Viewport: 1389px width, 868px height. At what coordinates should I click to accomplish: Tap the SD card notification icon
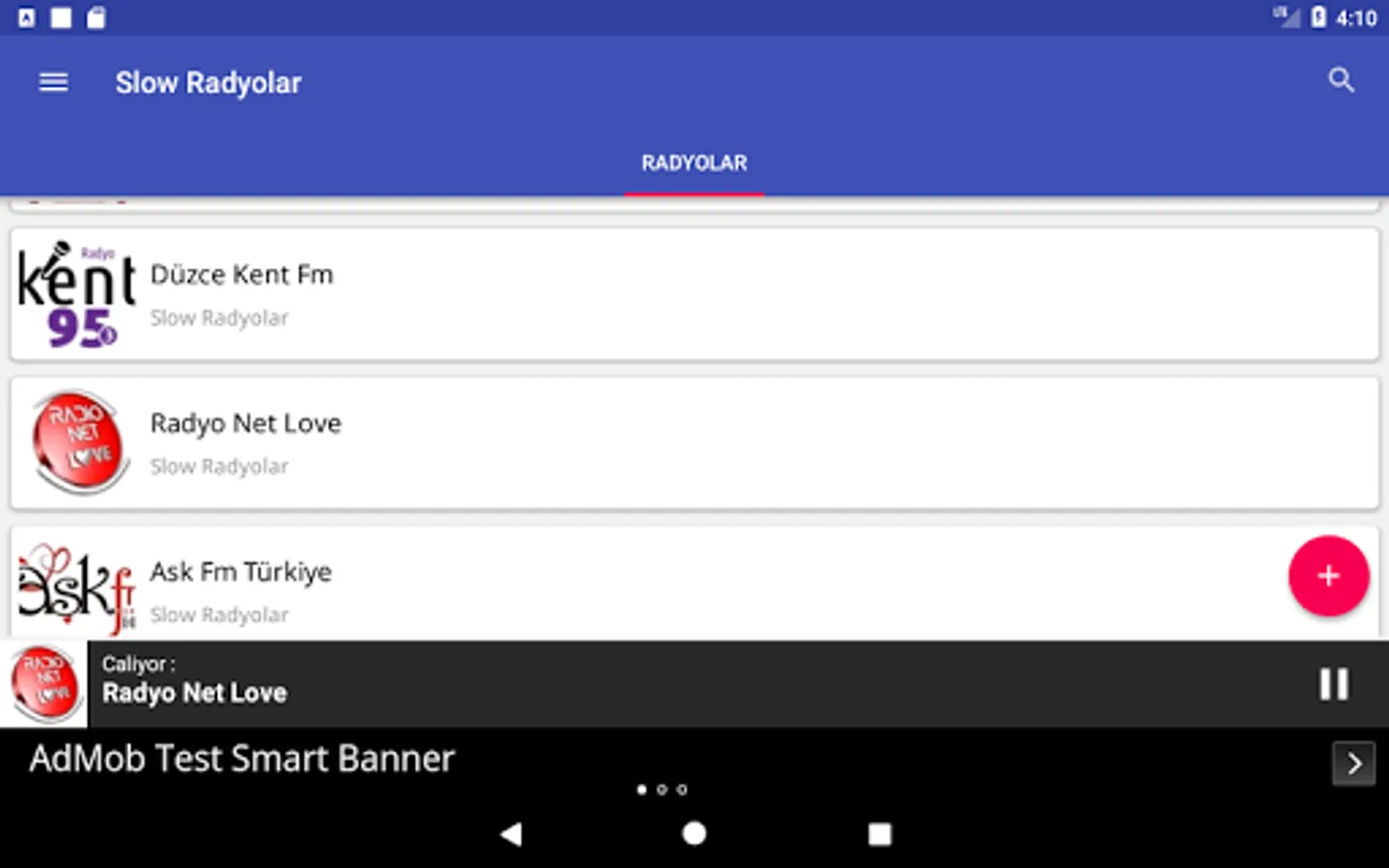[96, 17]
